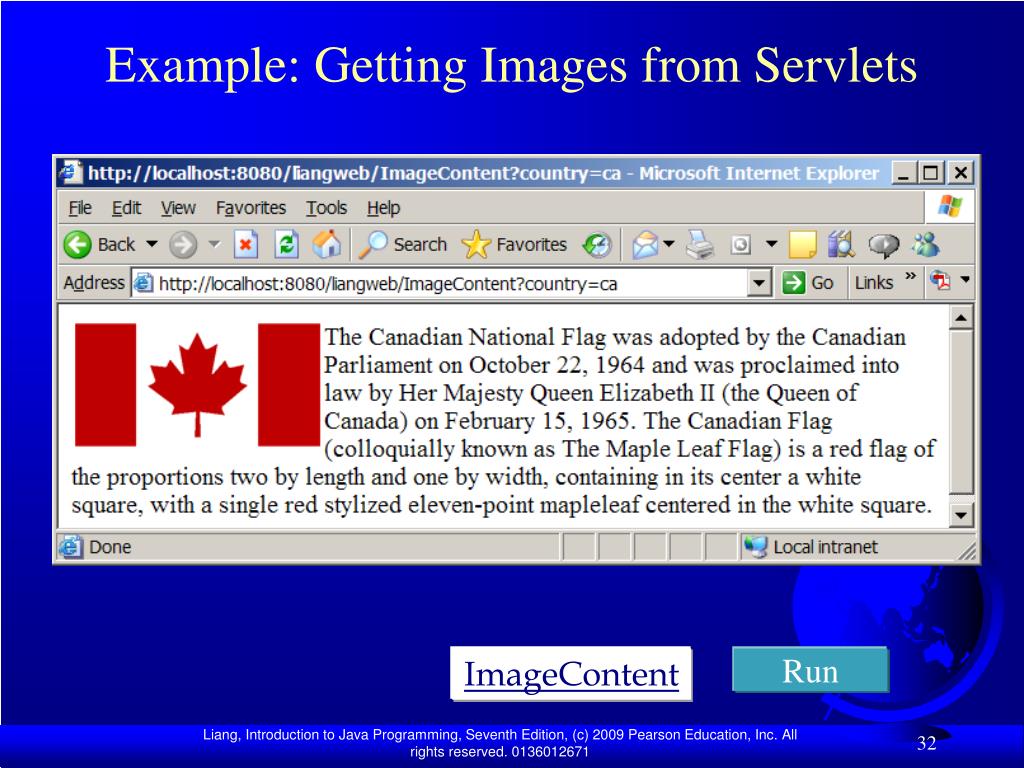Click the page icon in address field
Viewport: 1024px width, 768px height.
click(x=144, y=283)
